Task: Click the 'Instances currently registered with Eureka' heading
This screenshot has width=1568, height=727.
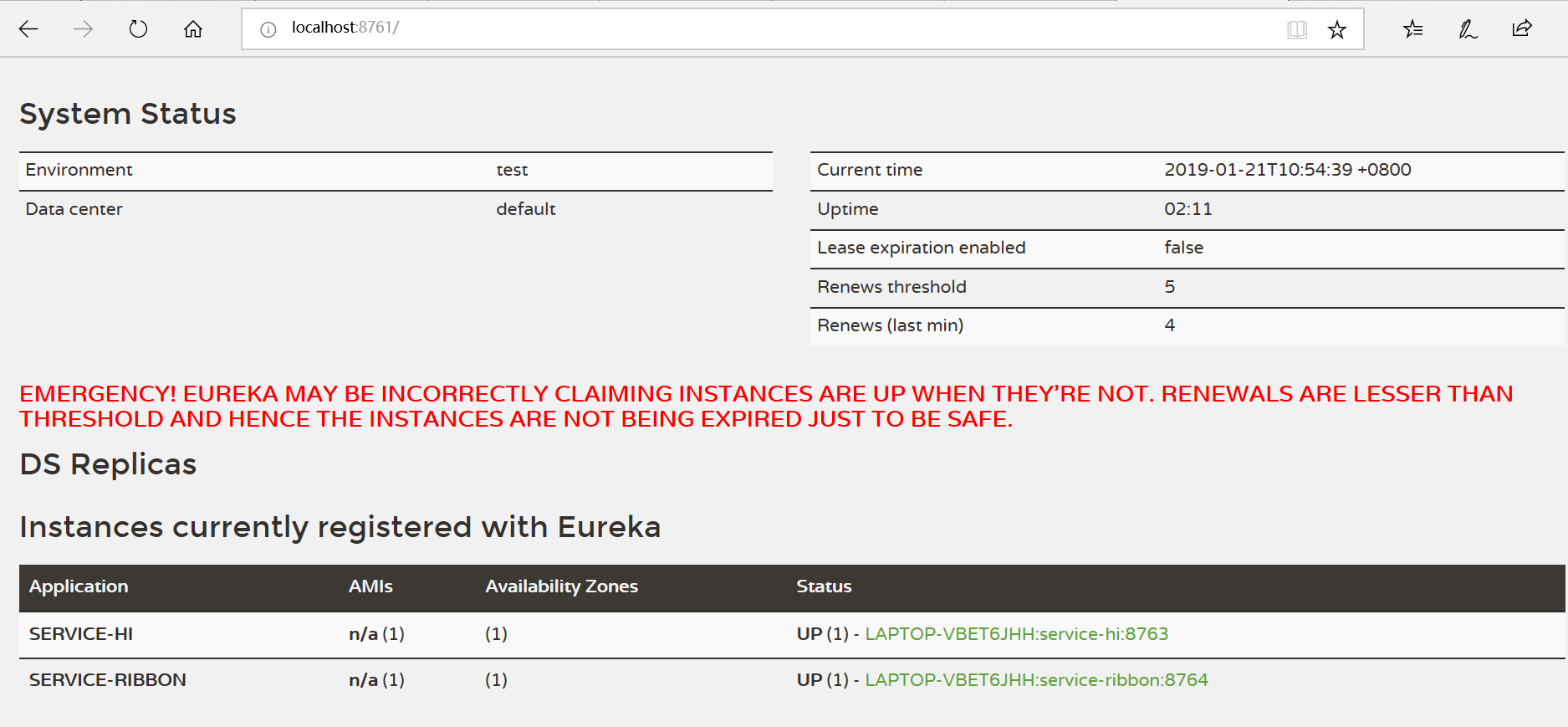Action: point(340,527)
